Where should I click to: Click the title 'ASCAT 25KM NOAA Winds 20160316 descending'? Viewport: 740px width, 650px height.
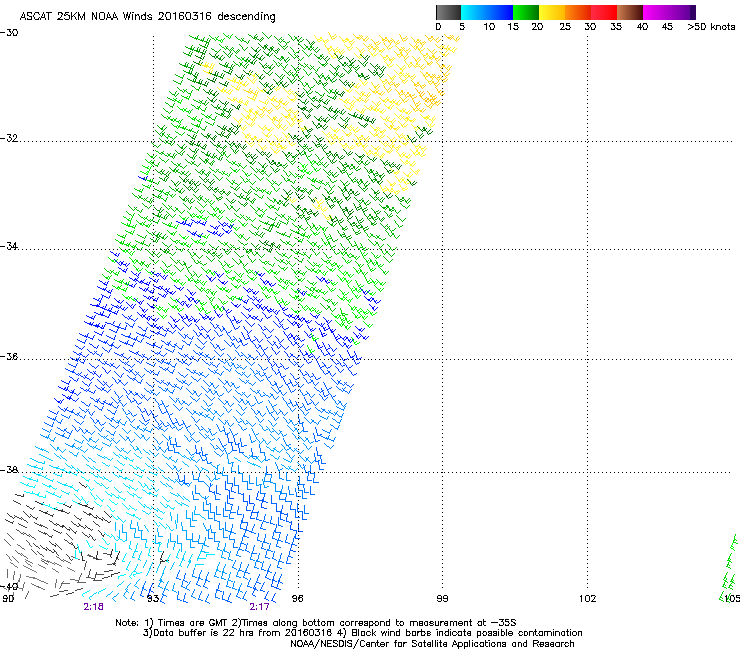[x=147, y=17]
